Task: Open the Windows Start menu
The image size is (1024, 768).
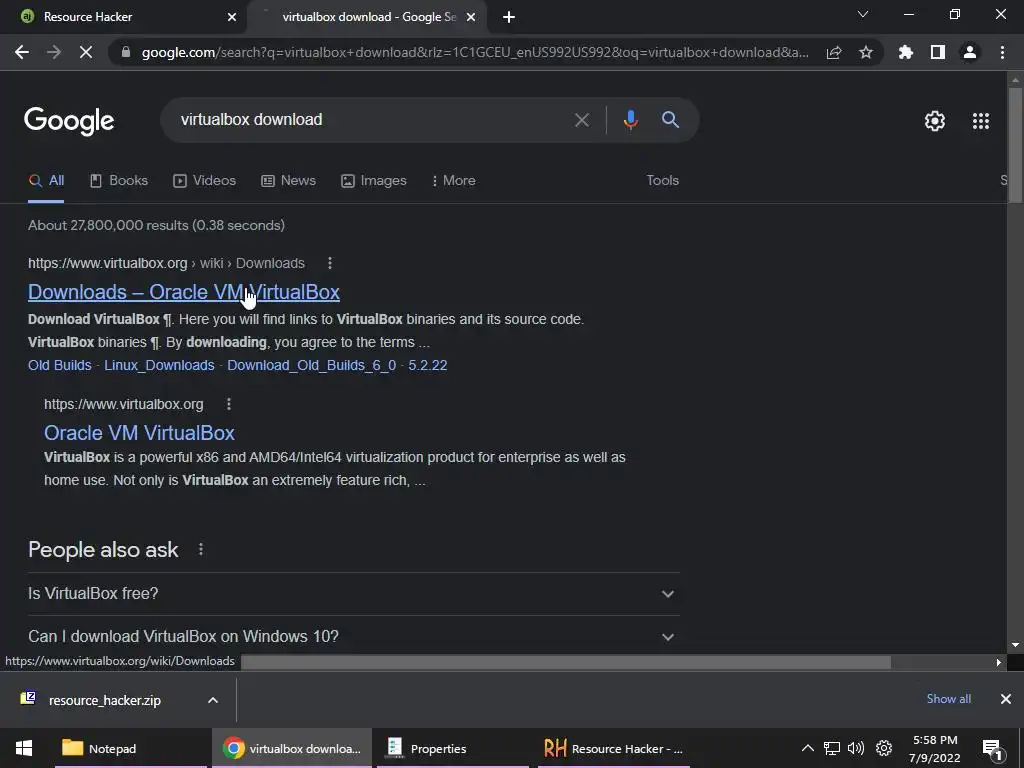Action: click(24, 748)
